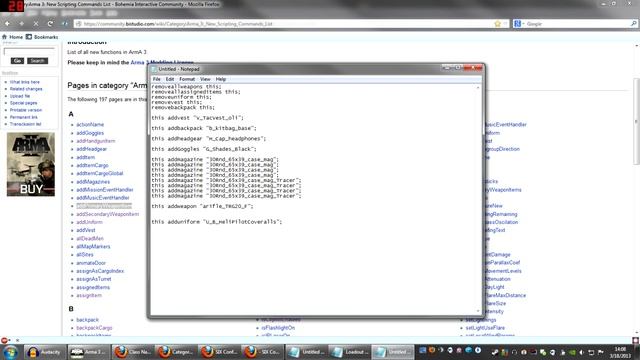Open the animateDoor command link
This screenshot has height=360, width=640.
coord(91,263)
